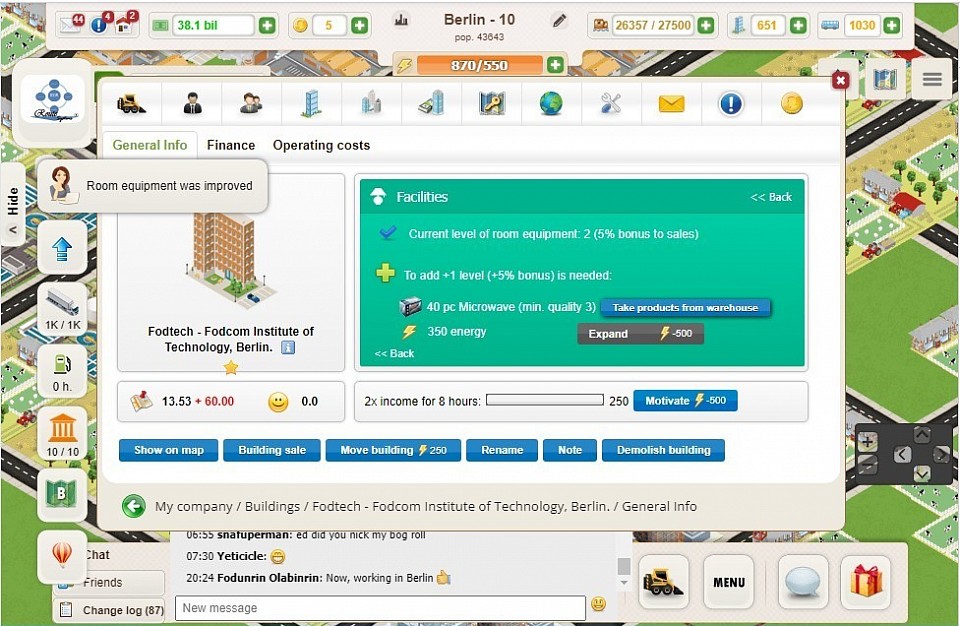
Task: Open the yellow envelope mail icon
Action: point(671,104)
